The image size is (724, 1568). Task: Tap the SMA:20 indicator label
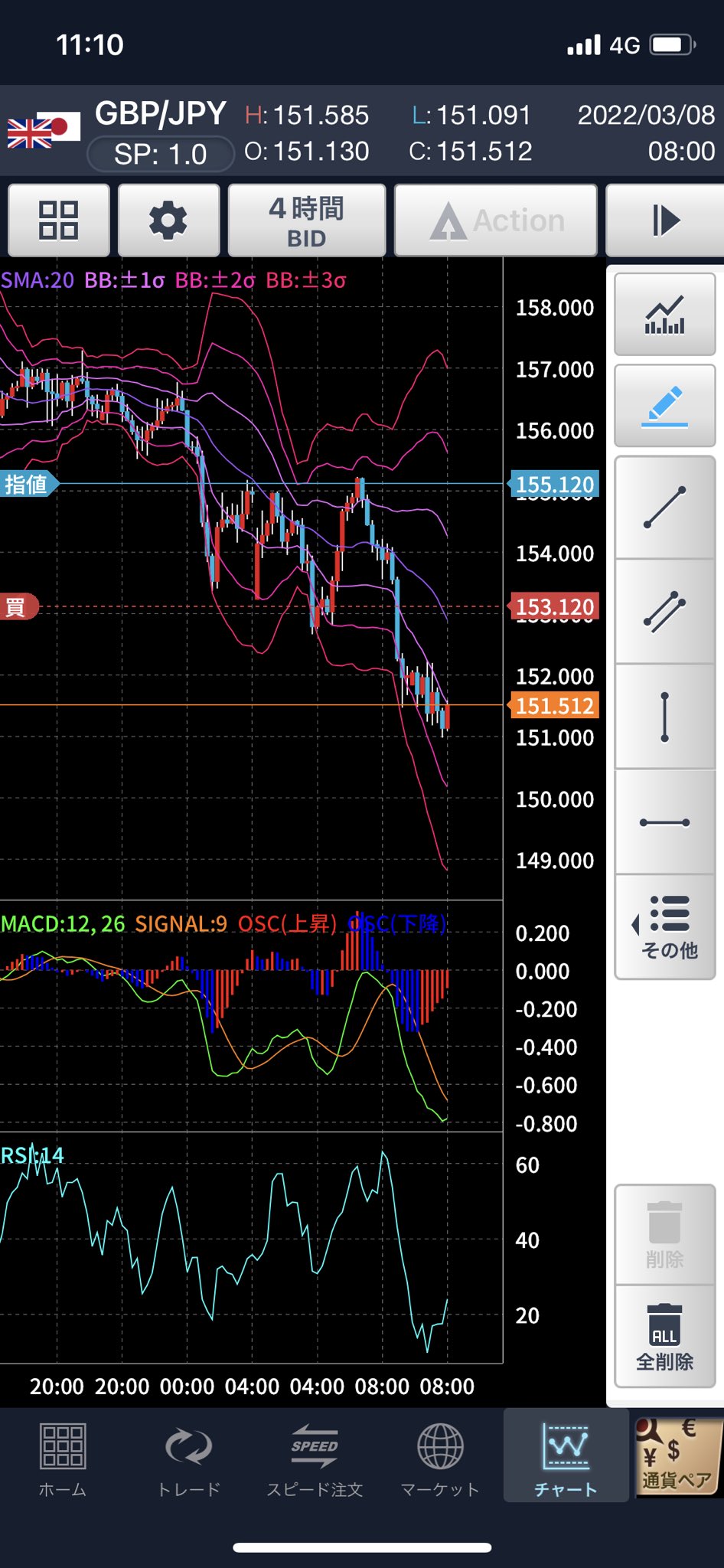pos(38,280)
